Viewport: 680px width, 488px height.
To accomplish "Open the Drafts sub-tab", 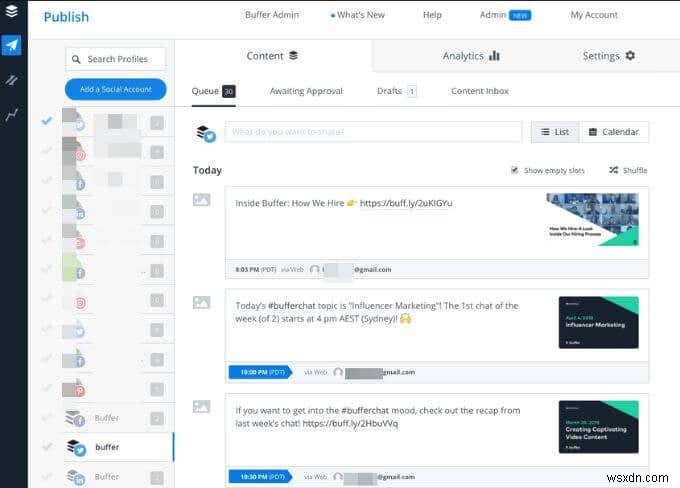I will (x=396, y=91).
